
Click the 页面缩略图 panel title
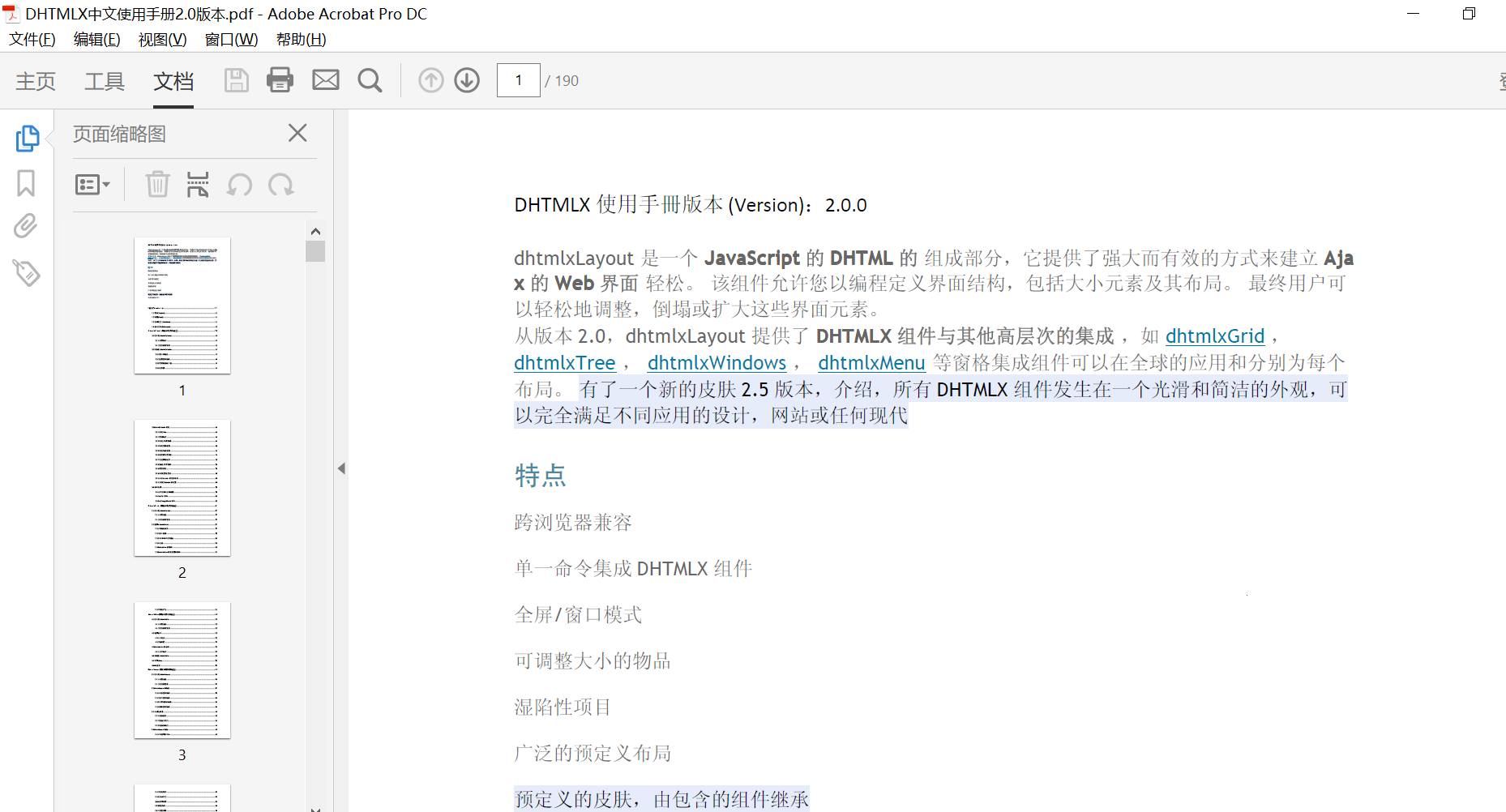pyautogui.click(x=119, y=134)
